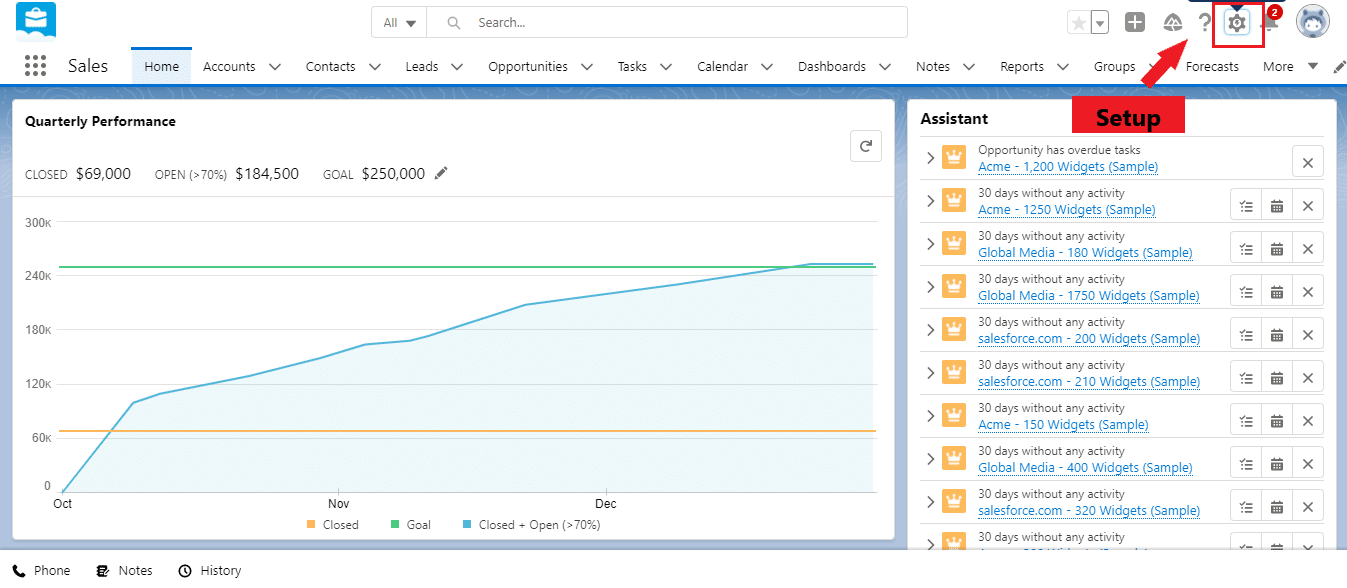Open the Accounts tab dropdown chevron
This screenshot has width=1347, height=588.
click(x=275, y=67)
